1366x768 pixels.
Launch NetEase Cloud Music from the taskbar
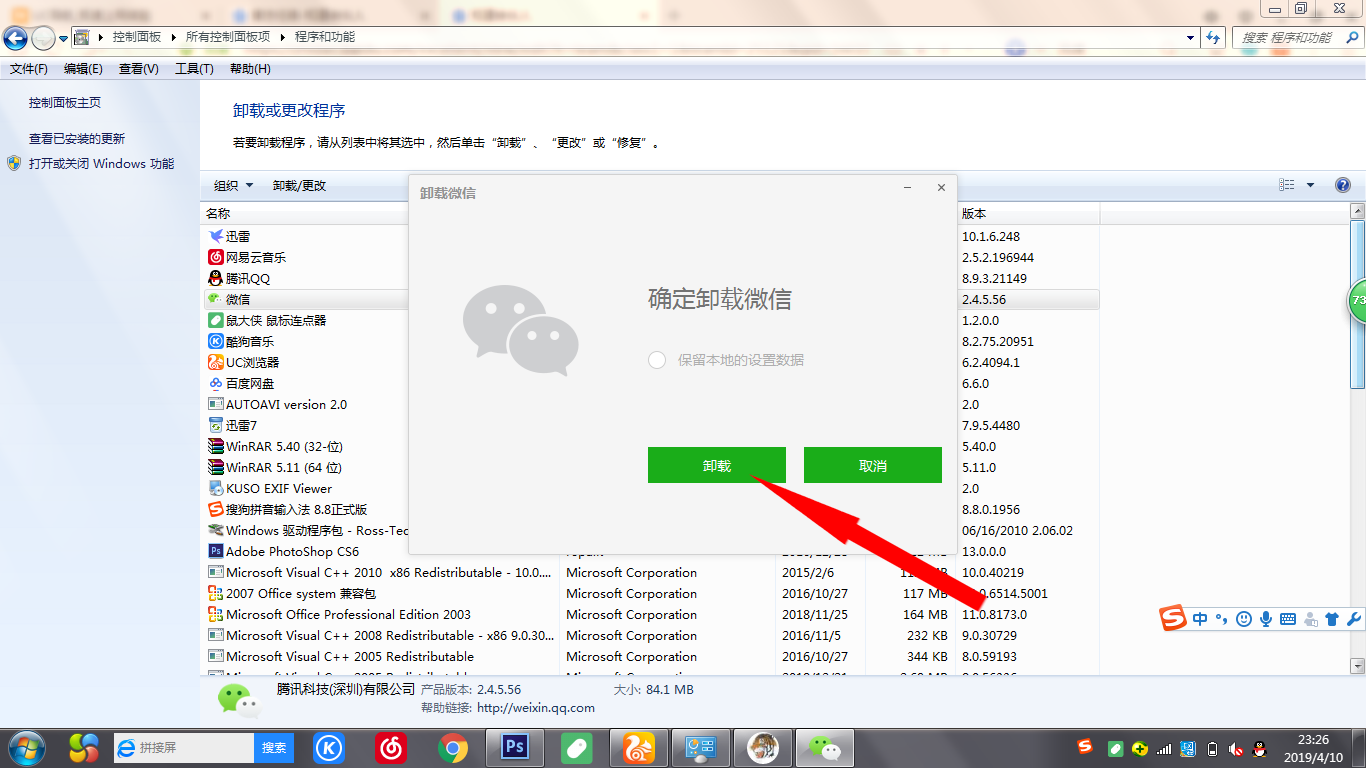coord(390,748)
